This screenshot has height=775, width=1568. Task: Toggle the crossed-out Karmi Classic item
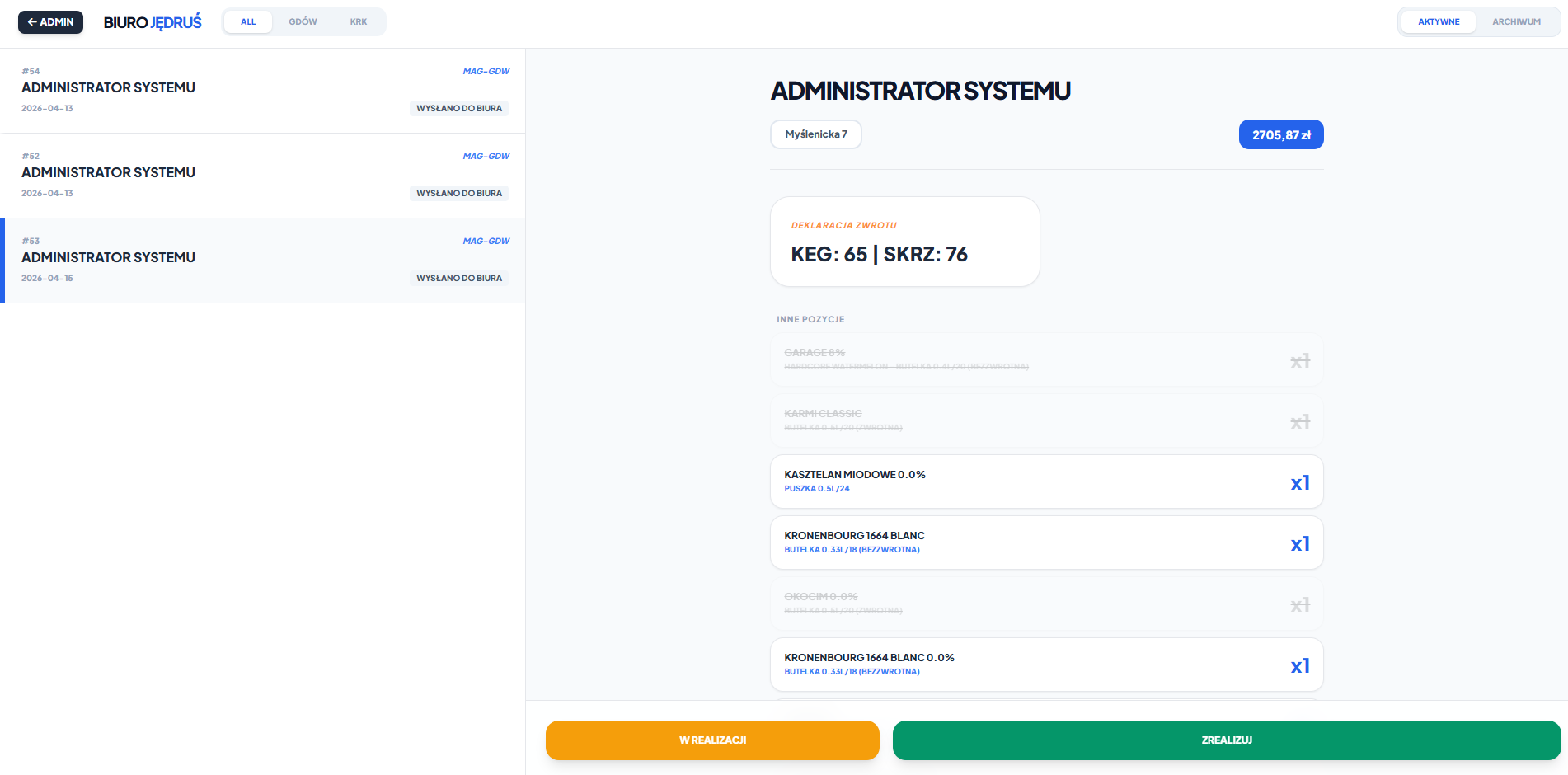click(x=1046, y=421)
